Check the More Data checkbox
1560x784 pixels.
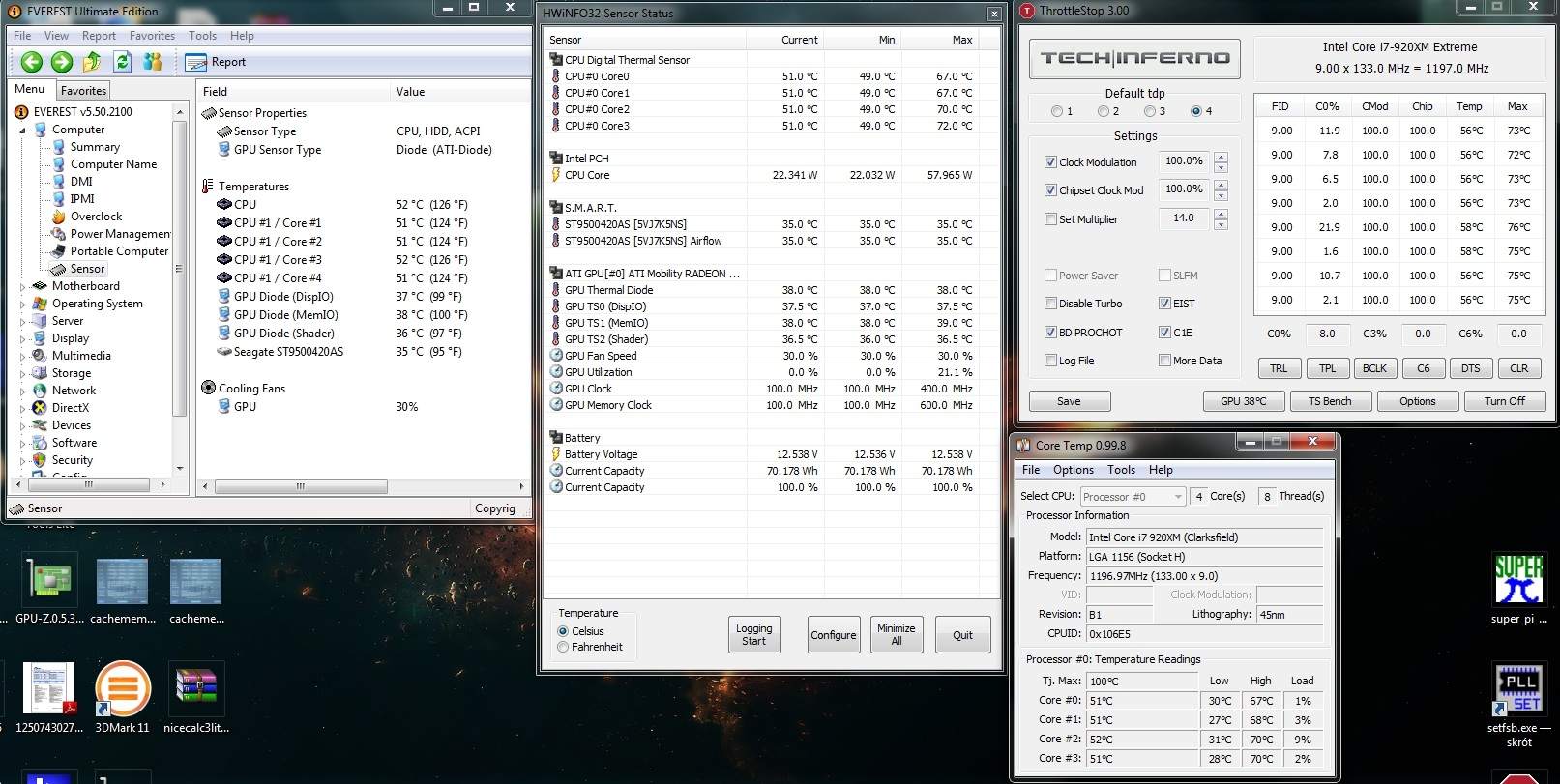[x=1164, y=361]
